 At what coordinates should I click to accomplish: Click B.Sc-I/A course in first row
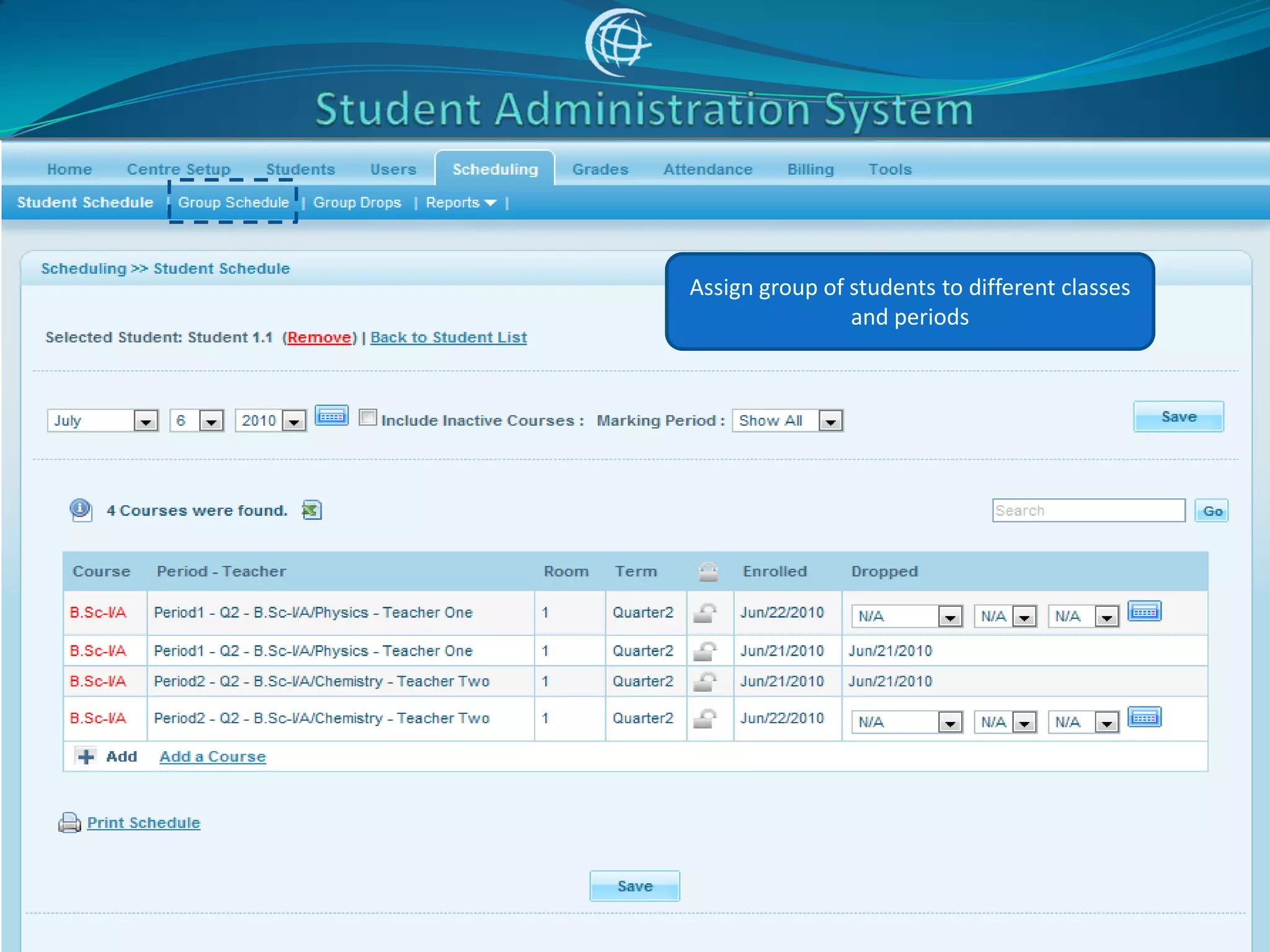98,612
